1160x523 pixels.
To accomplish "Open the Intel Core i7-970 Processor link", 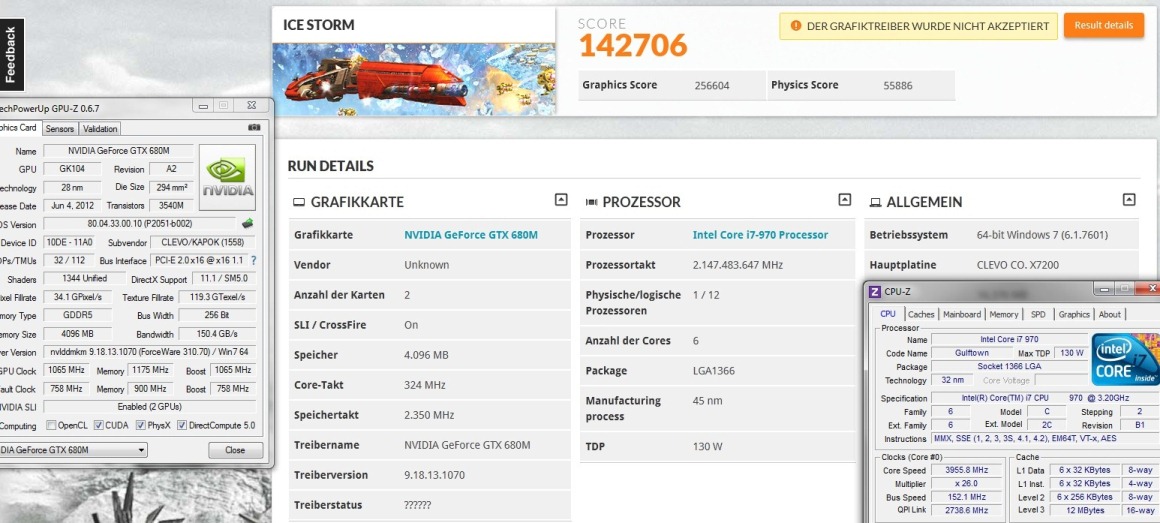I will click(760, 234).
